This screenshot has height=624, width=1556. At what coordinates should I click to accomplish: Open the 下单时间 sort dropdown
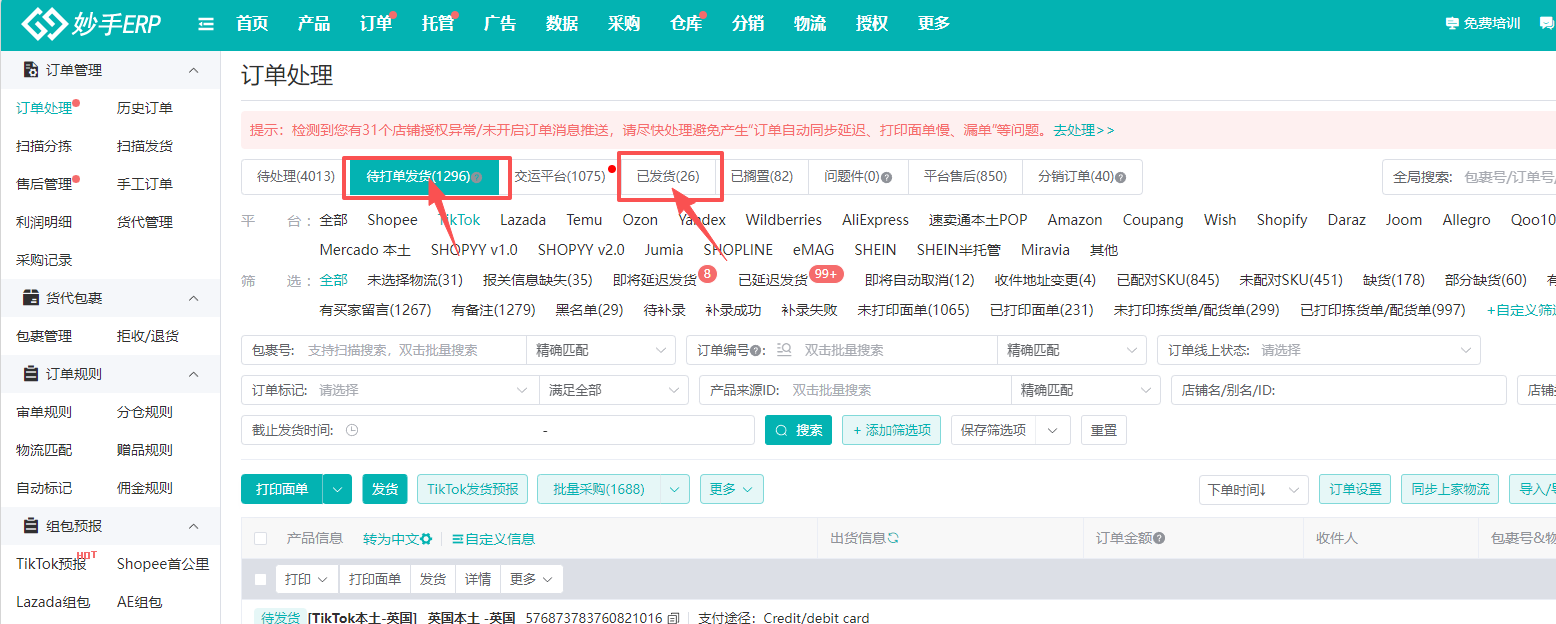coord(1253,490)
